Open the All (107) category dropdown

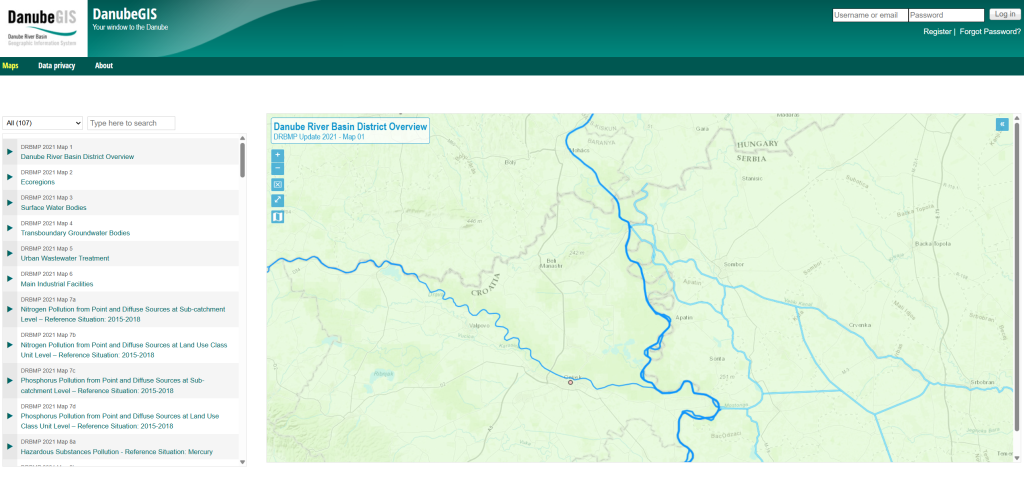(42, 123)
